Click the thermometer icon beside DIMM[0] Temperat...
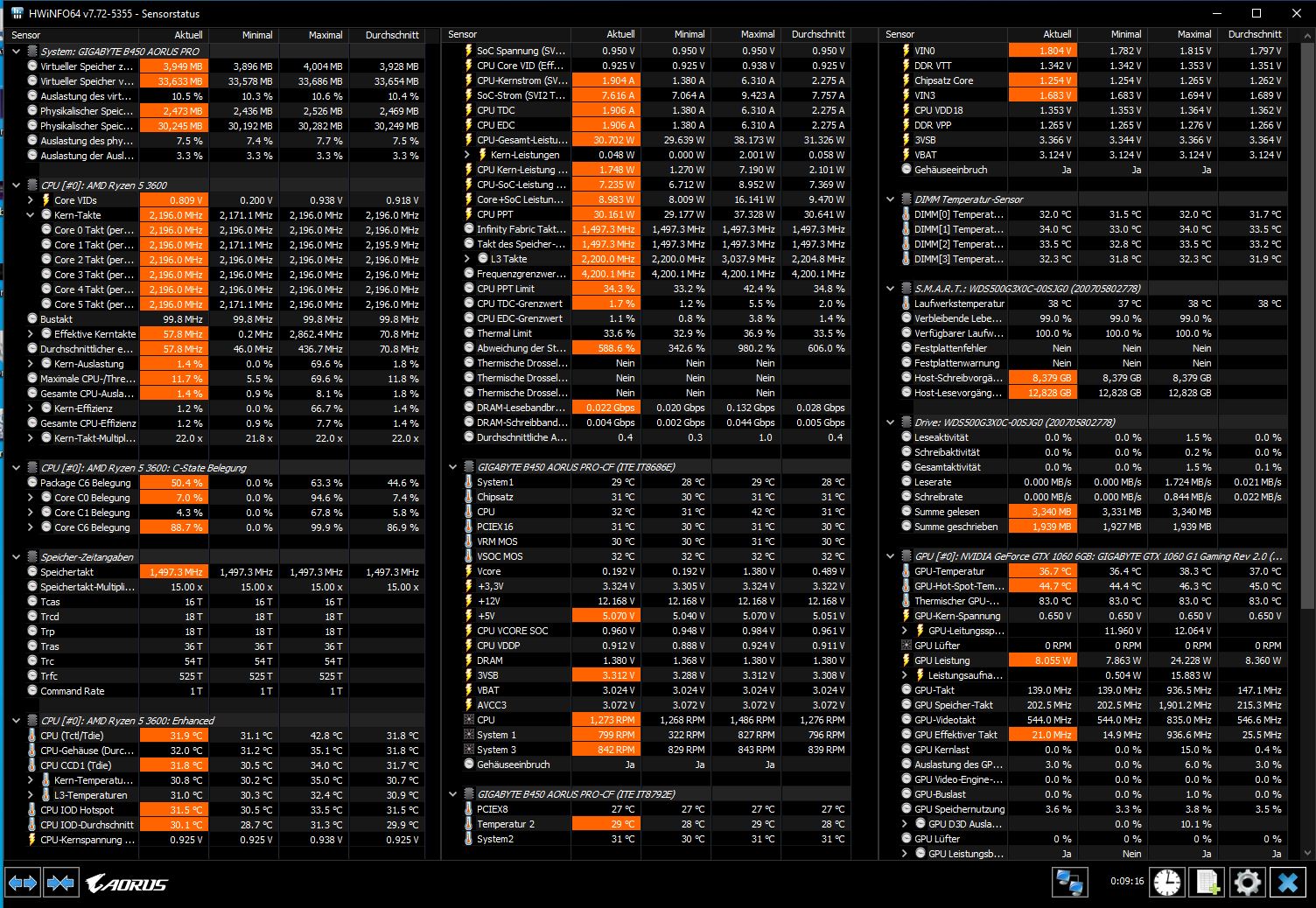The width and height of the screenshot is (1316, 908). (x=906, y=214)
